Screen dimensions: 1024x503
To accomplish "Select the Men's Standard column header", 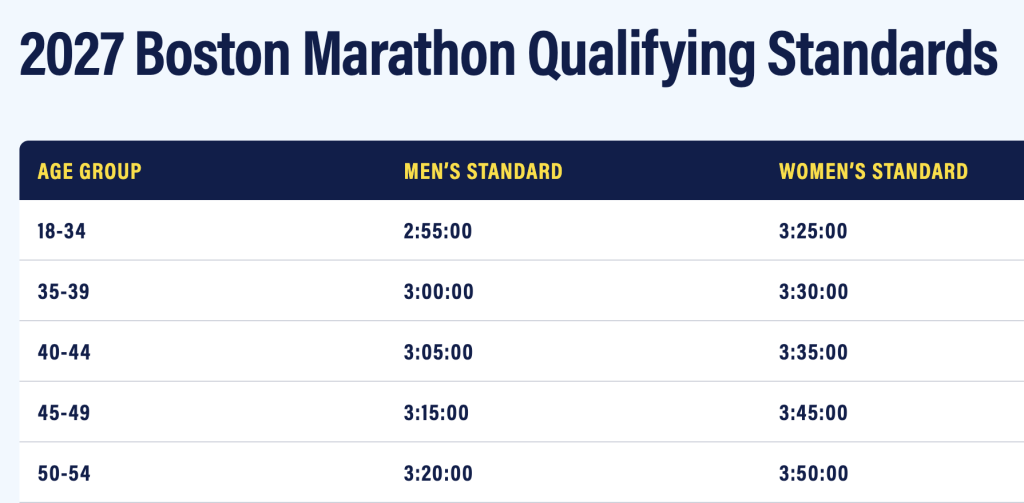I will pyautogui.click(x=482, y=171).
